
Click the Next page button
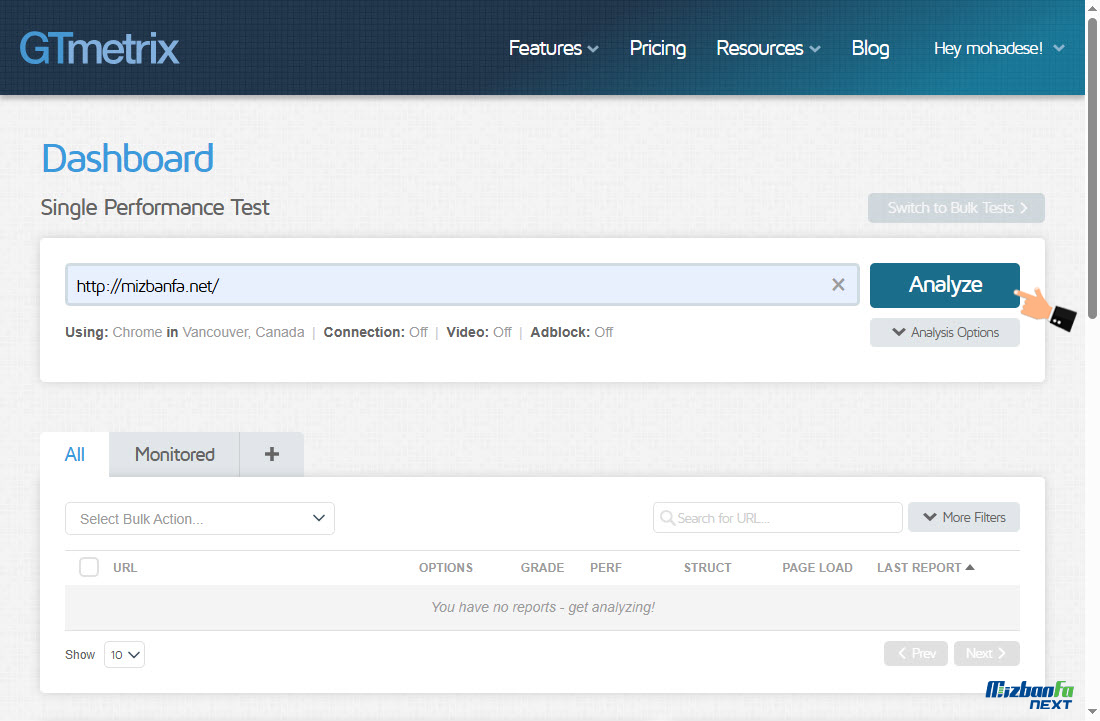point(986,653)
